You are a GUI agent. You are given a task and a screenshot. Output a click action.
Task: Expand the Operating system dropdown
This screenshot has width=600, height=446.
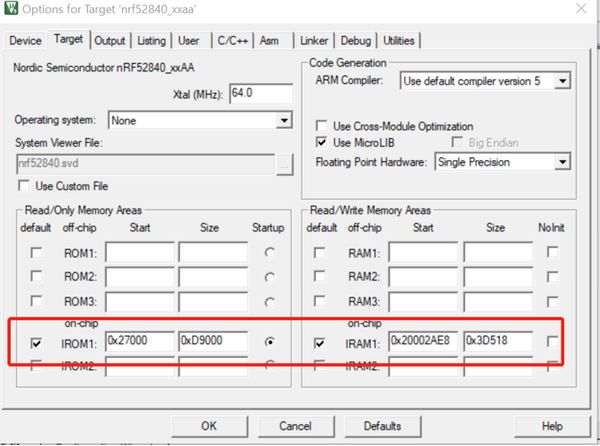point(284,120)
